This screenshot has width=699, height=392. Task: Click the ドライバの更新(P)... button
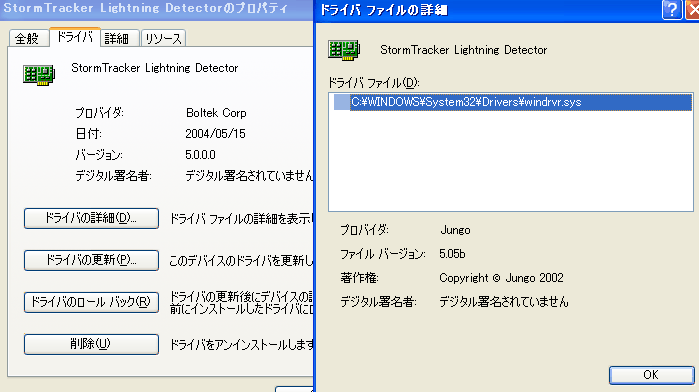[x=91, y=260]
